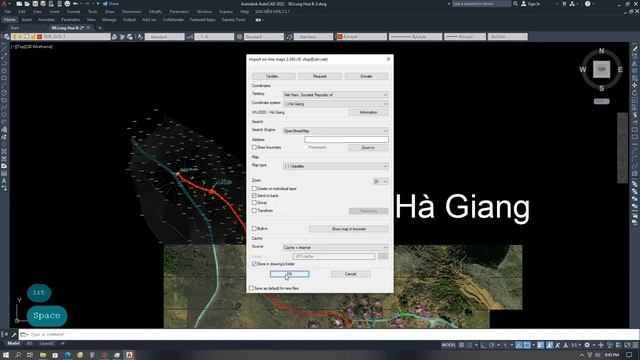The image size is (640, 360).
Task: Switch to the Annotate ribbon tab
Action: pyautogui.click(x=46, y=20)
